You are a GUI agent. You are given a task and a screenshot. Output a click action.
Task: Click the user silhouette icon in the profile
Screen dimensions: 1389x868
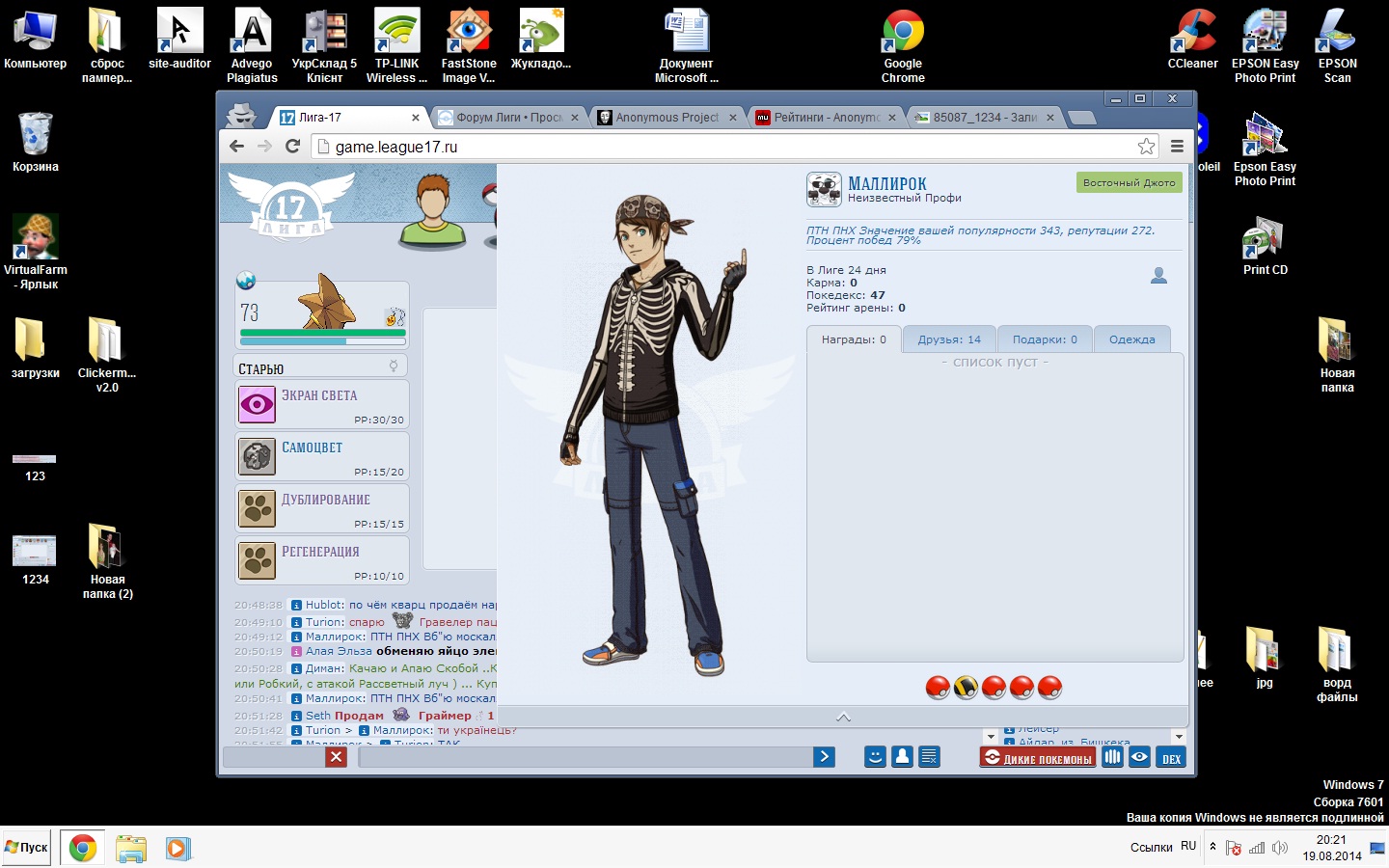1159,276
